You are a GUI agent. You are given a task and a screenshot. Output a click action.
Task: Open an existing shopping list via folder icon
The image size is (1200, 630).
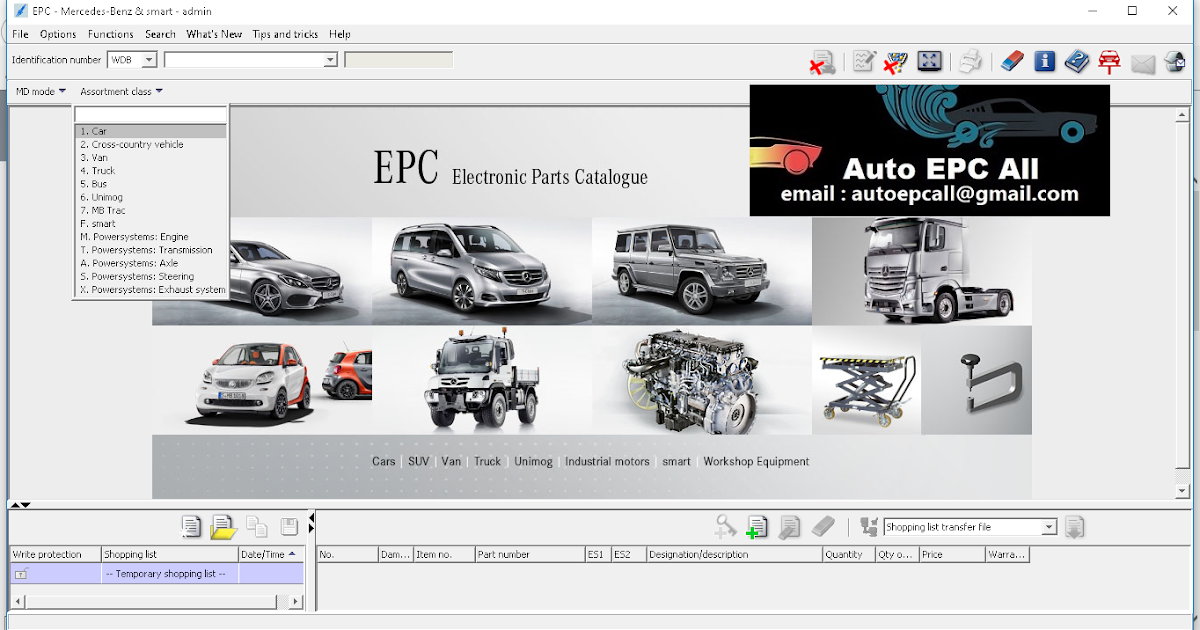(x=222, y=527)
